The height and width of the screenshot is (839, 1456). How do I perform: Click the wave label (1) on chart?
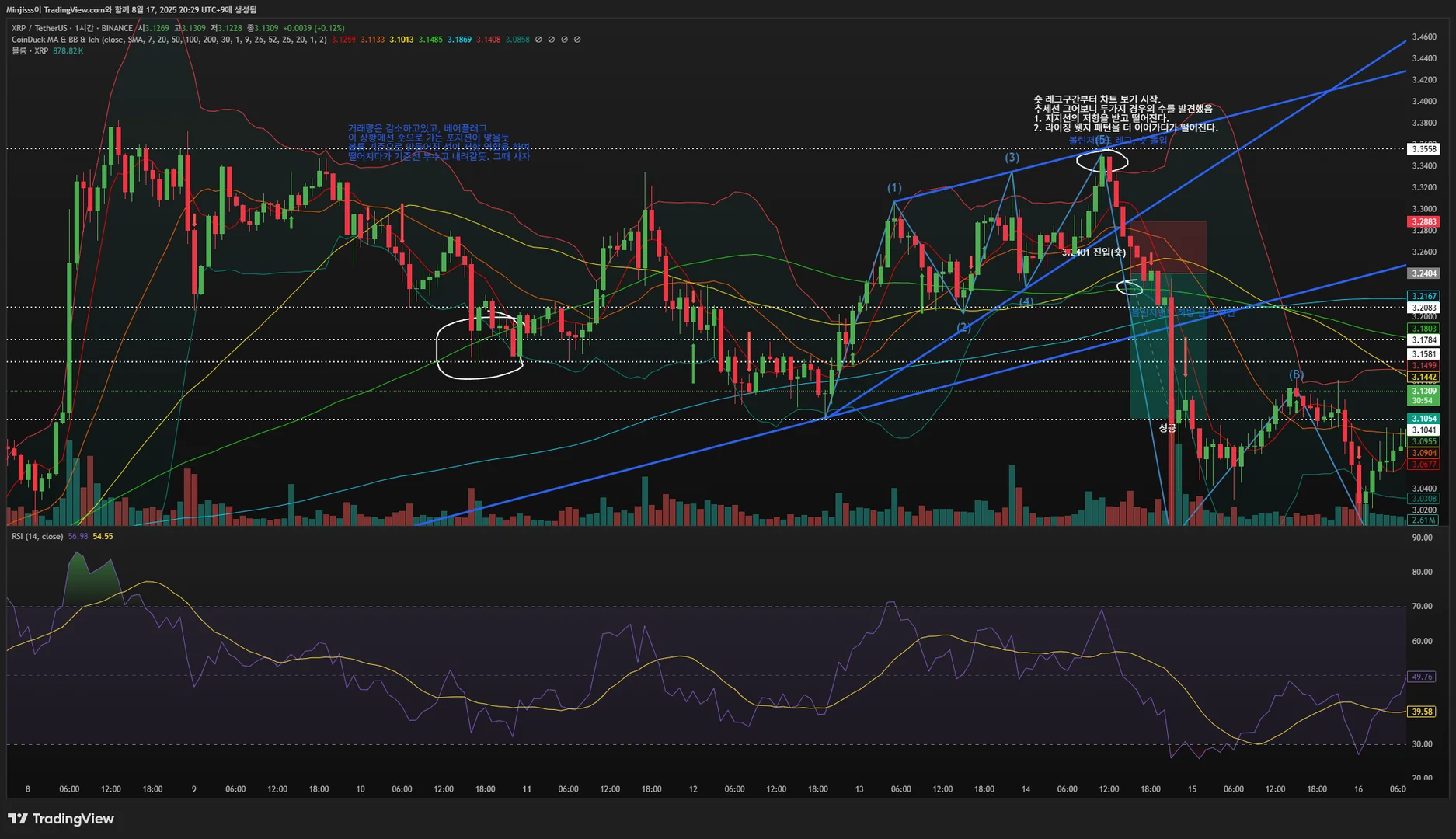point(895,188)
